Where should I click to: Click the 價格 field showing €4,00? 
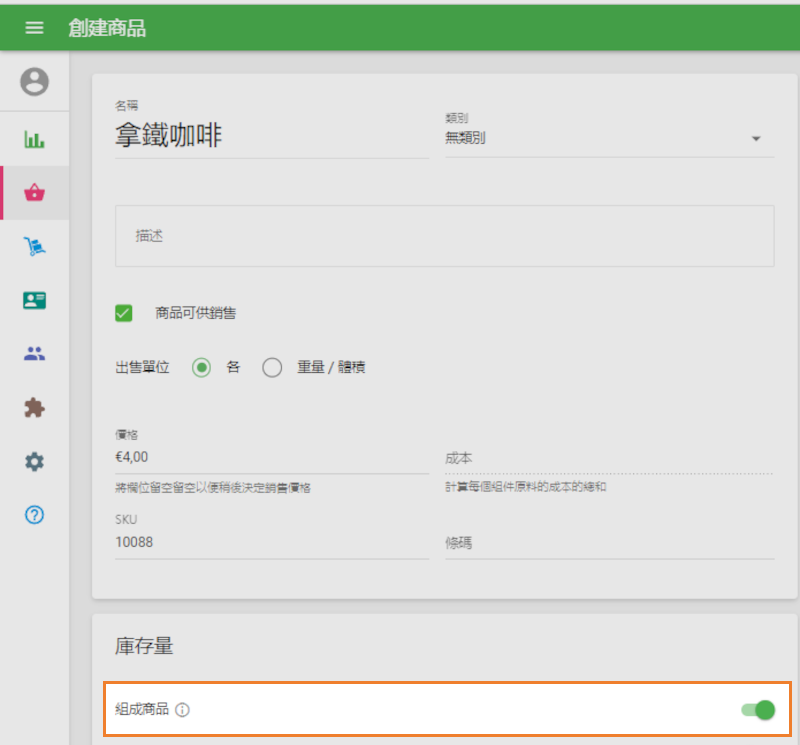pos(272,456)
